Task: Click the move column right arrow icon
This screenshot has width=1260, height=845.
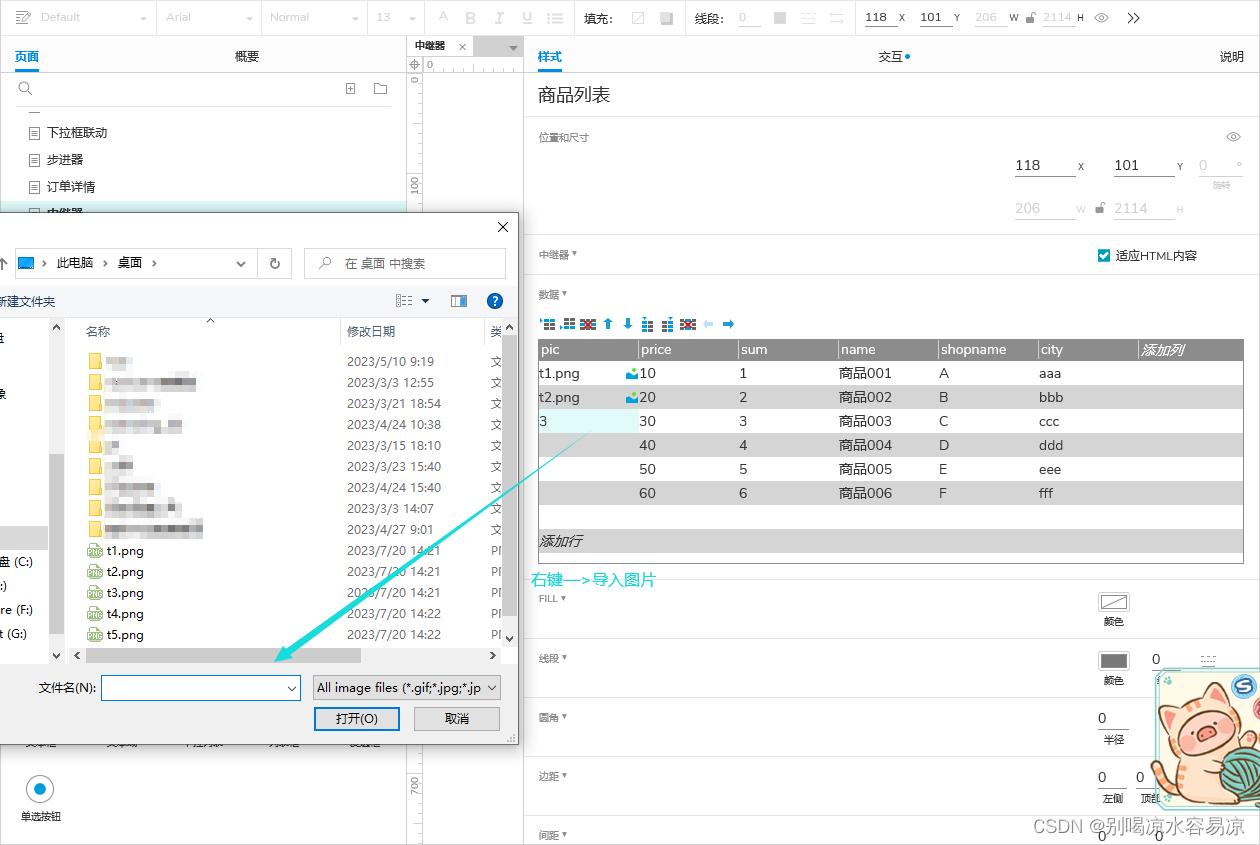Action: [x=727, y=324]
